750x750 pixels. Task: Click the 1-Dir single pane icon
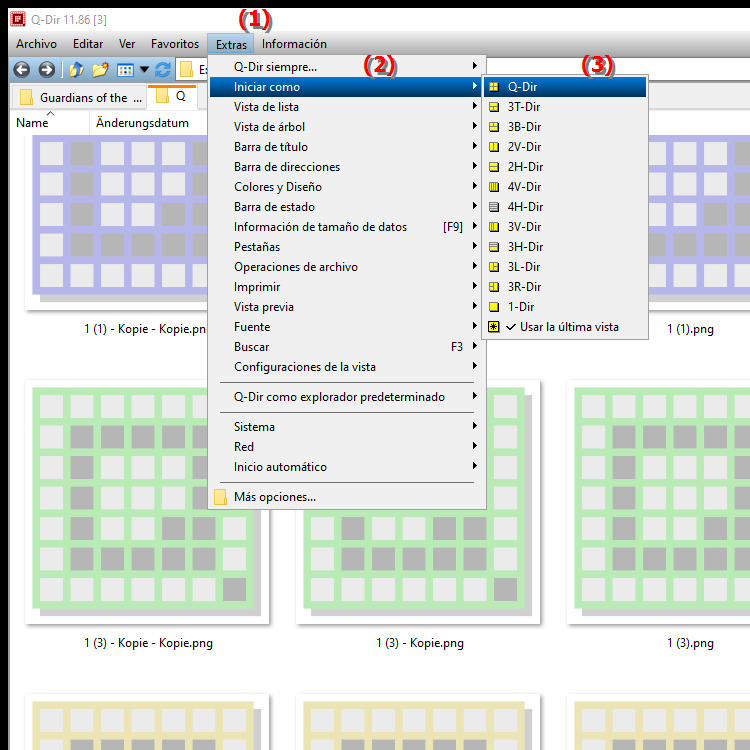click(x=494, y=307)
